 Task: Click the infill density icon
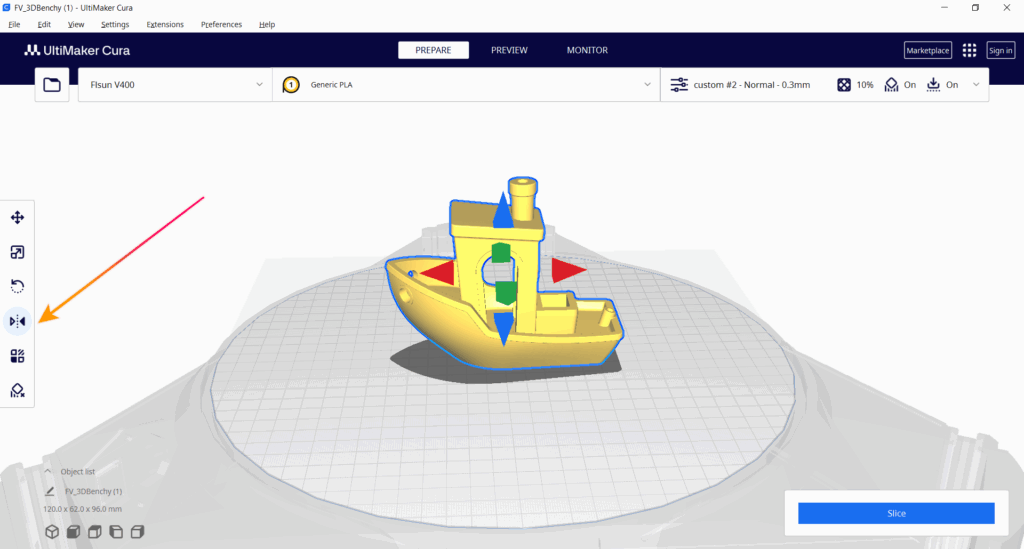[844, 85]
